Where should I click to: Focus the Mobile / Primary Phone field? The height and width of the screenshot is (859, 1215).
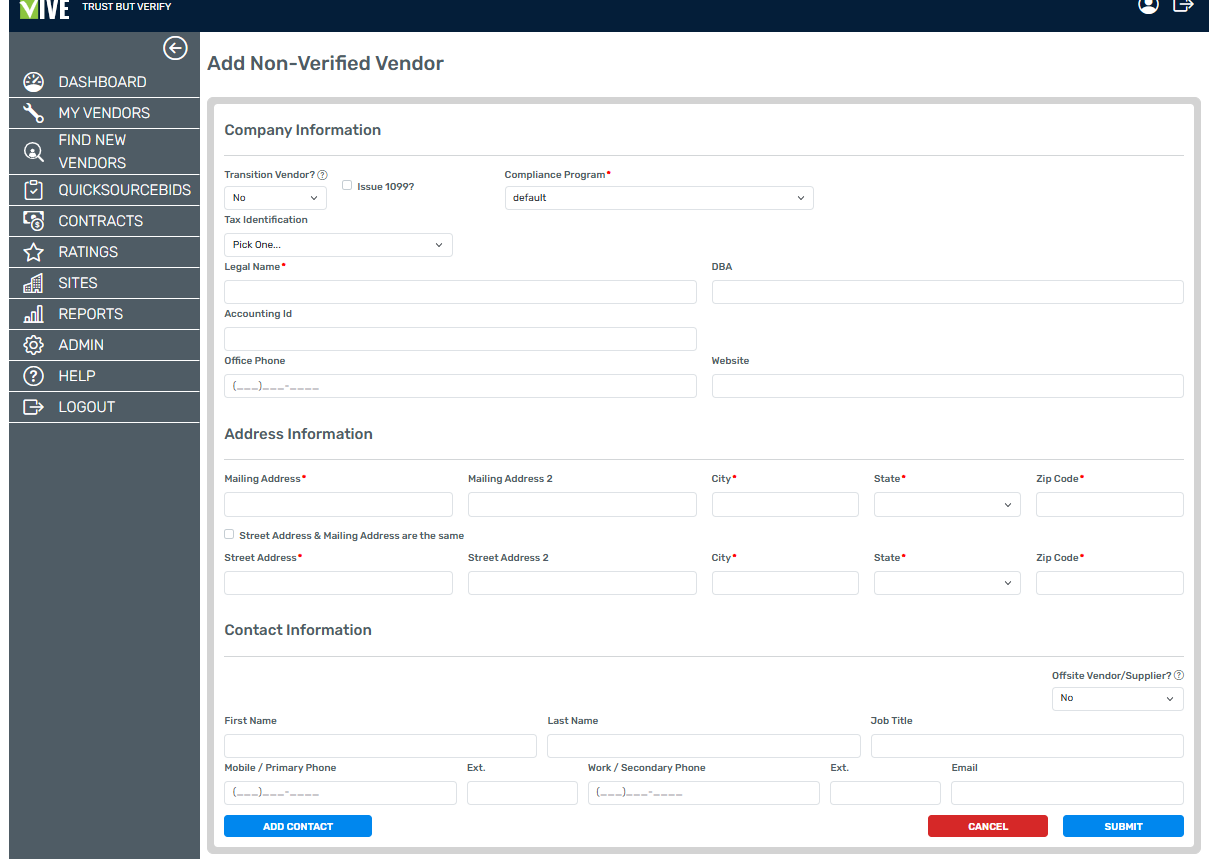pos(340,793)
